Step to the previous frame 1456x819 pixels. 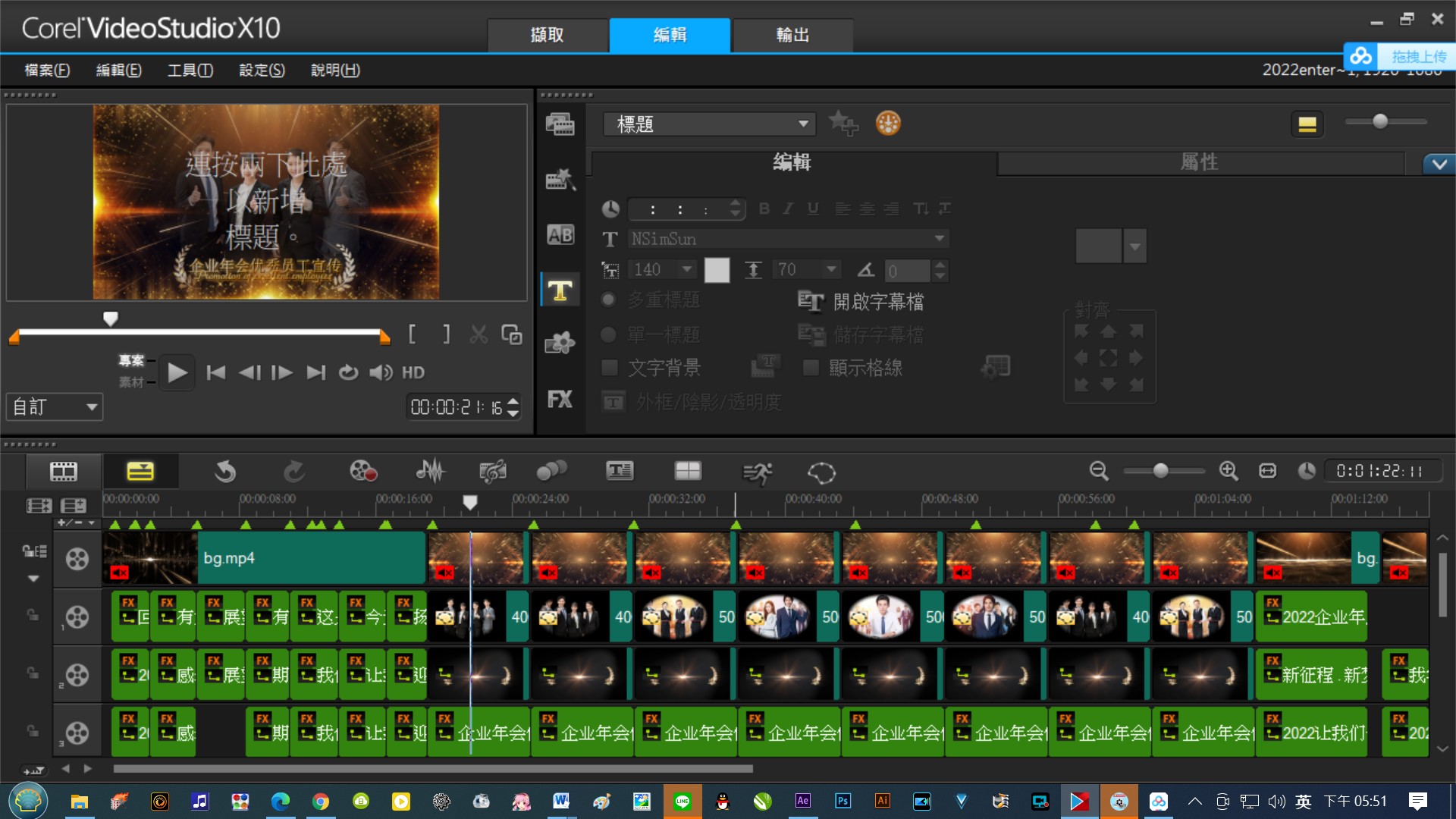point(249,372)
